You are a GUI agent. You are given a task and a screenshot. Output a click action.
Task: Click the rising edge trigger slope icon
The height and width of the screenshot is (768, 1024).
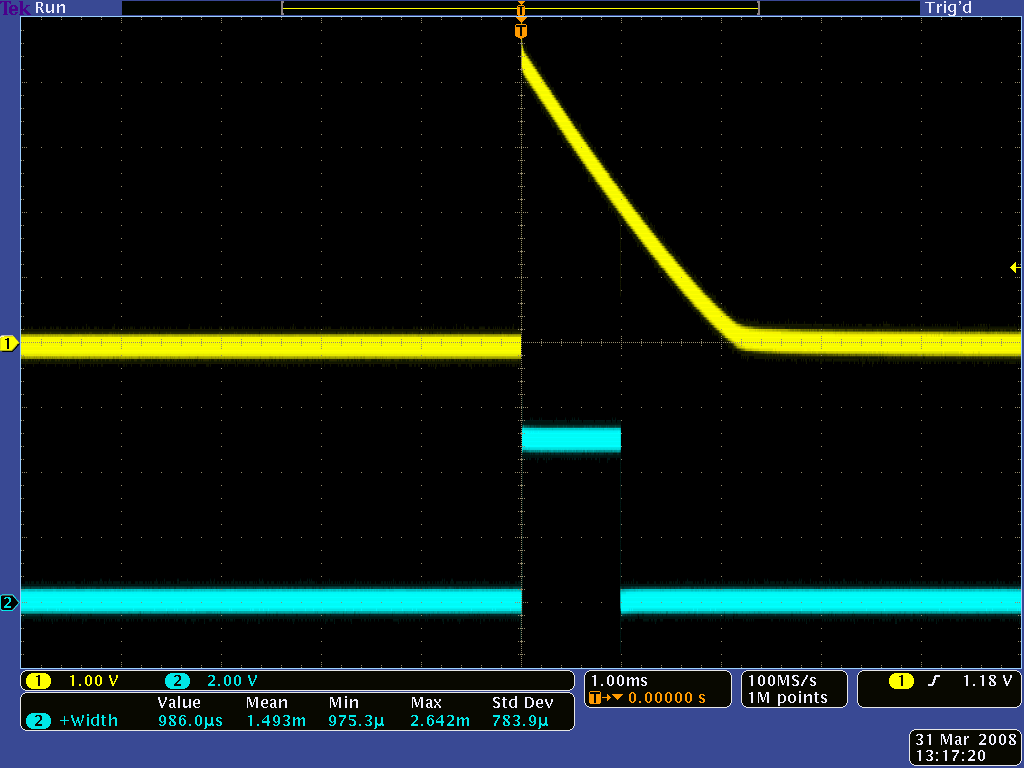934,681
